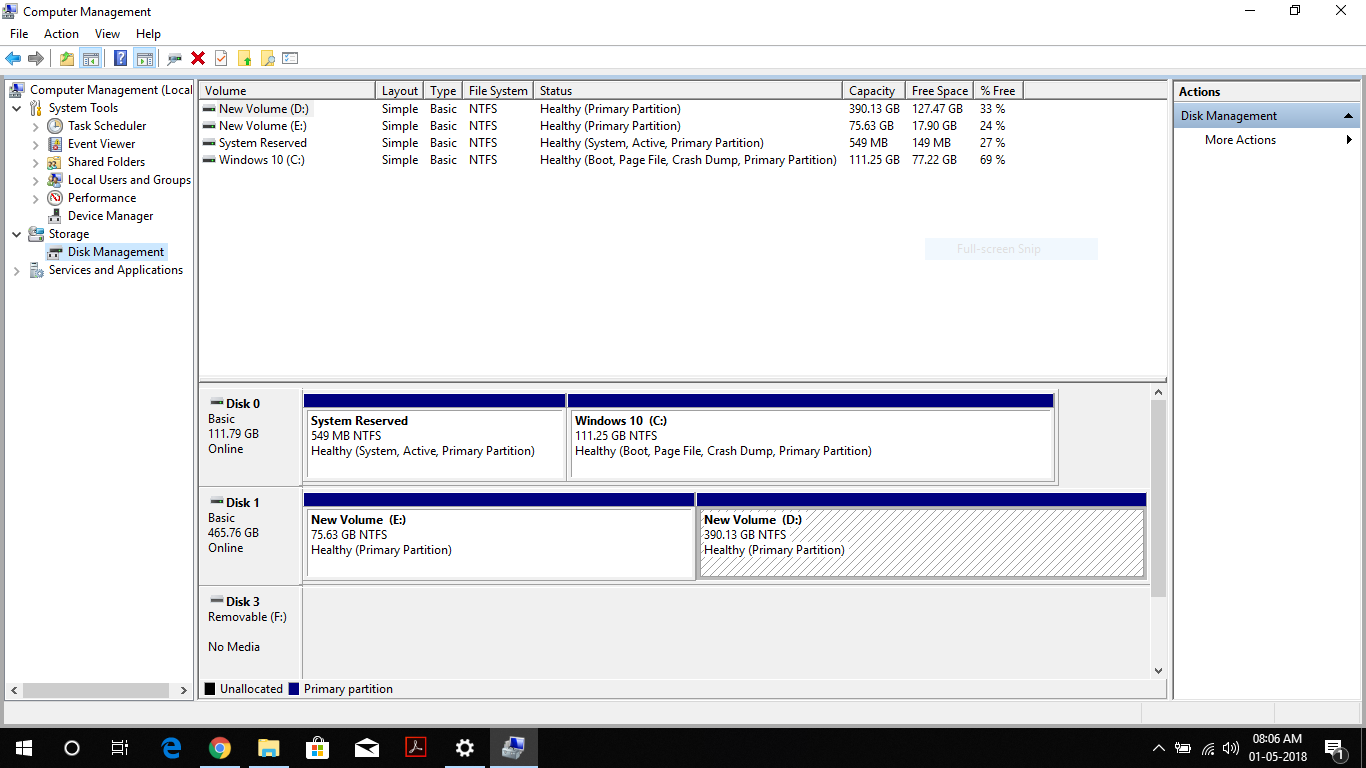Open Help via blue question mark icon
Image resolution: width=1366 pixels, height=768 pixels.
click(x=120, y=58)
